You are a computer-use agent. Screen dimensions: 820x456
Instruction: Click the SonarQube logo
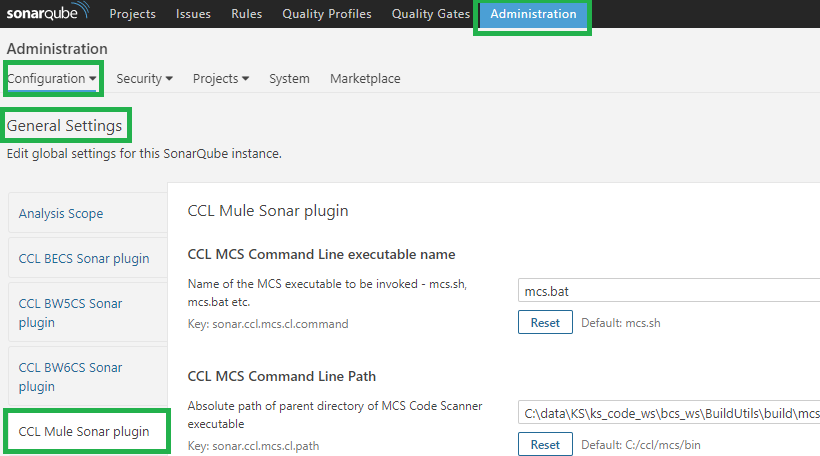pyautogui.click(x=48, y=12)
